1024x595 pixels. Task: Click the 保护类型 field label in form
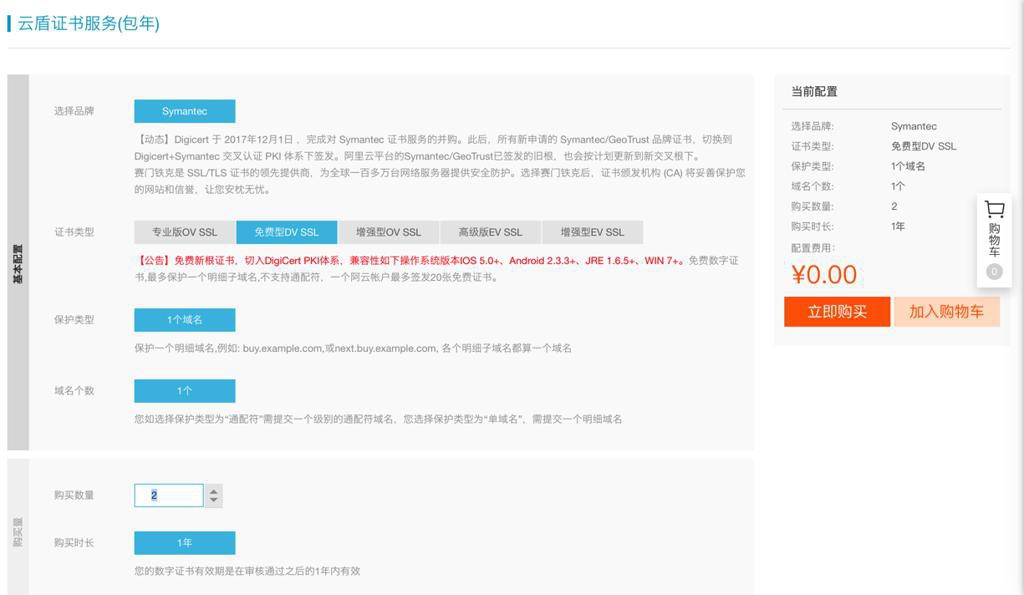[x=74, y=319]
